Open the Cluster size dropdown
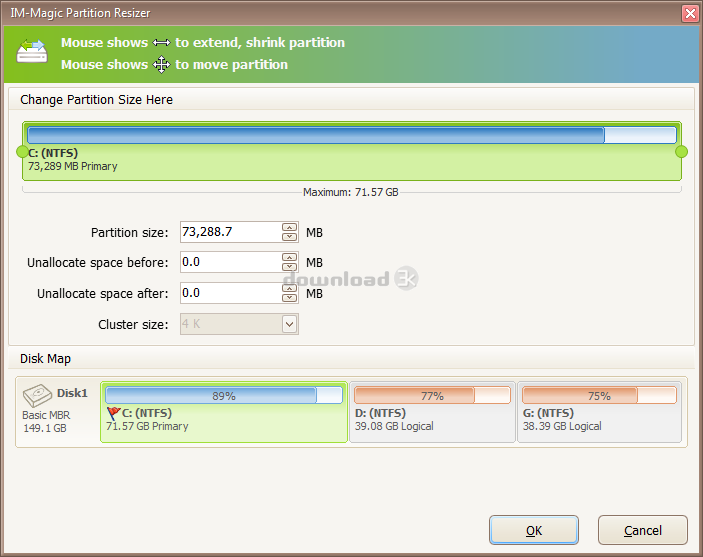The width and height of the screenshot is (703, 557). pyautogui.click(x=290, y=324)
